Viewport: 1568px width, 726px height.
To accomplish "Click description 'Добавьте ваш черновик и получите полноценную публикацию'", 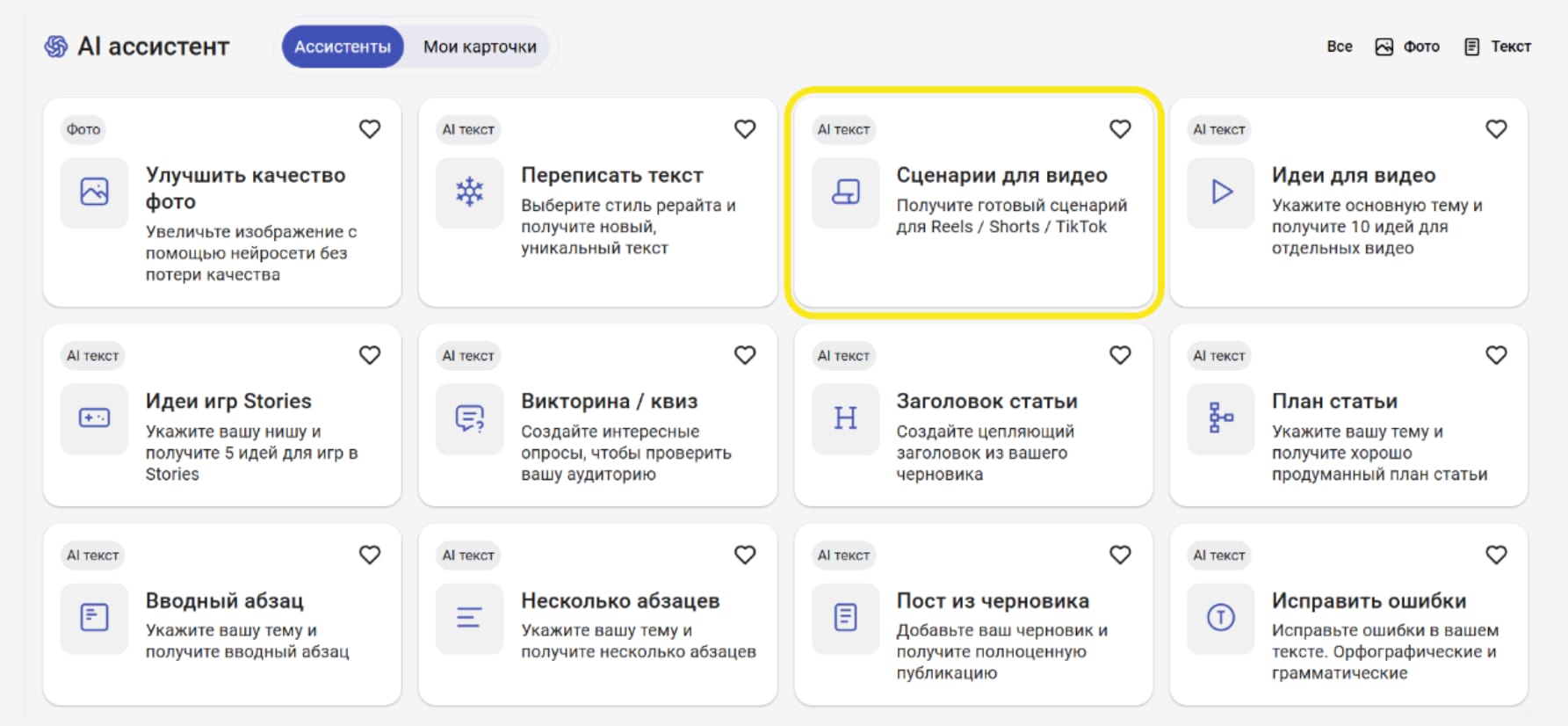I will (1002, 651).
